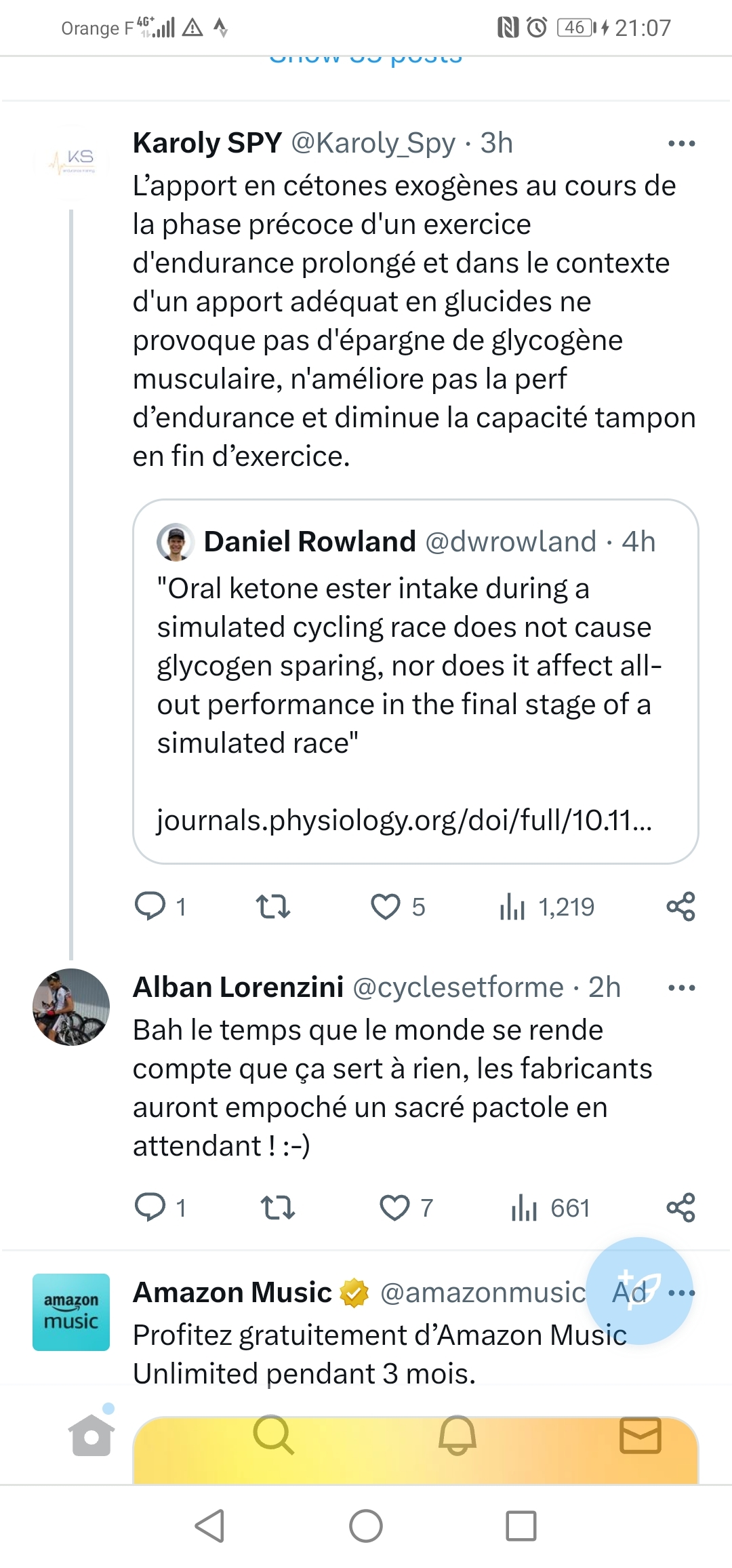Open Alban Lorenzini's profile picture
This screenshot has width=732, height=1568.
coord(71,1006)
